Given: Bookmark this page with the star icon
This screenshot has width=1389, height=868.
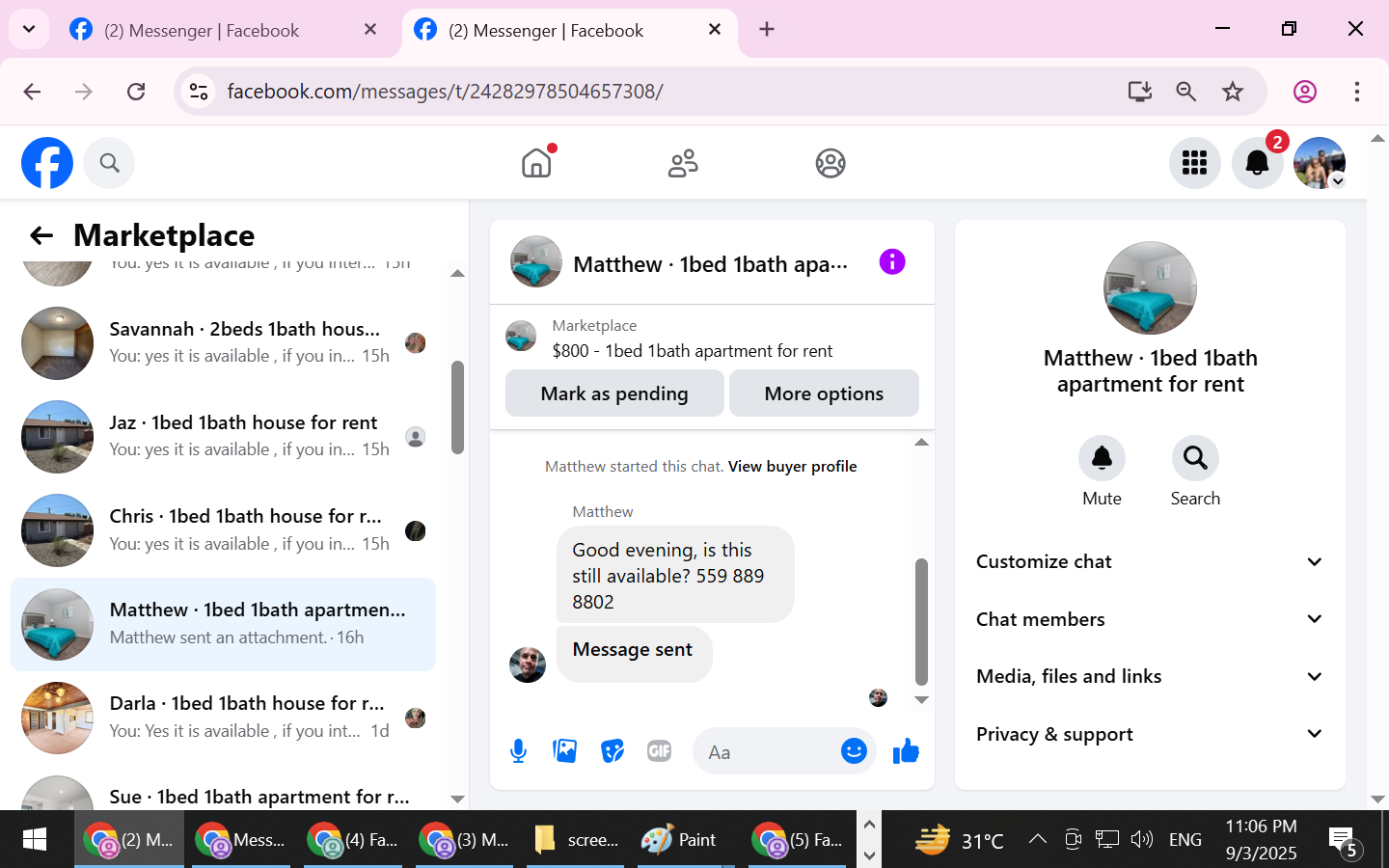Looking at the screenshot, I should click(1233, 92).
